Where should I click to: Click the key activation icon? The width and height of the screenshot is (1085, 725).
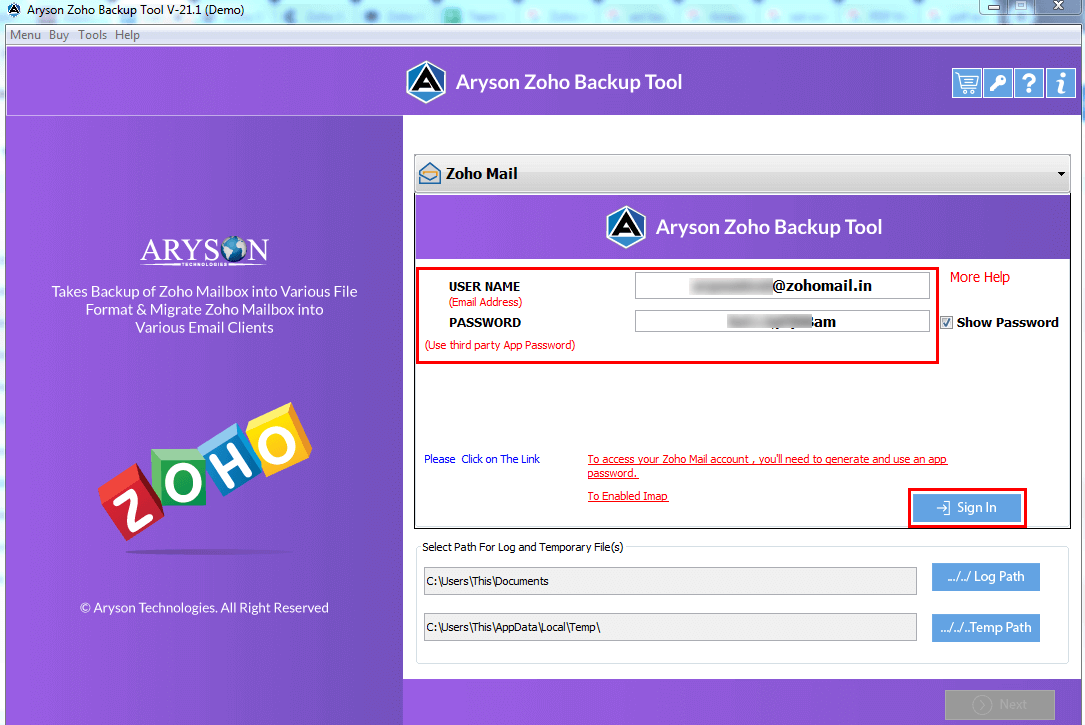click(998, 84)
